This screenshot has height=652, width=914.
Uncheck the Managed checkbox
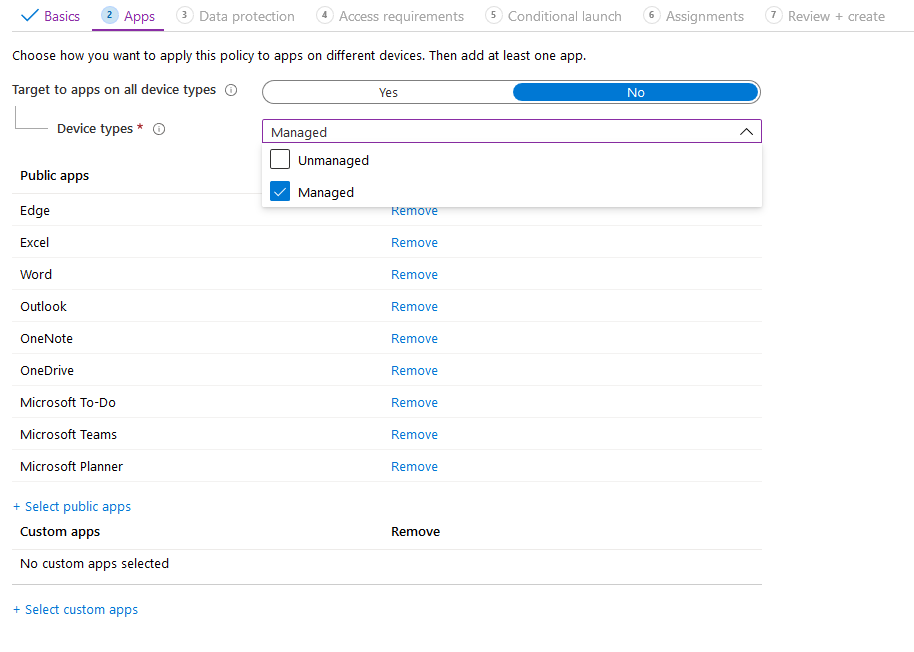(280, 191)
